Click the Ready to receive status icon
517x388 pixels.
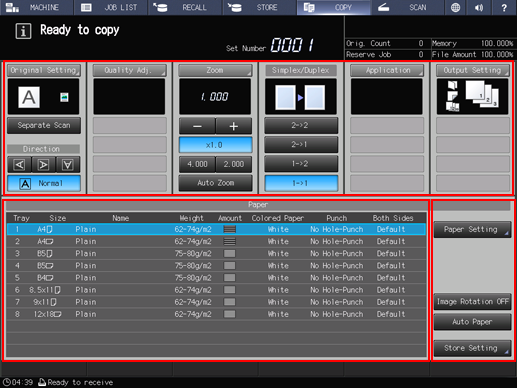point(42,382)
